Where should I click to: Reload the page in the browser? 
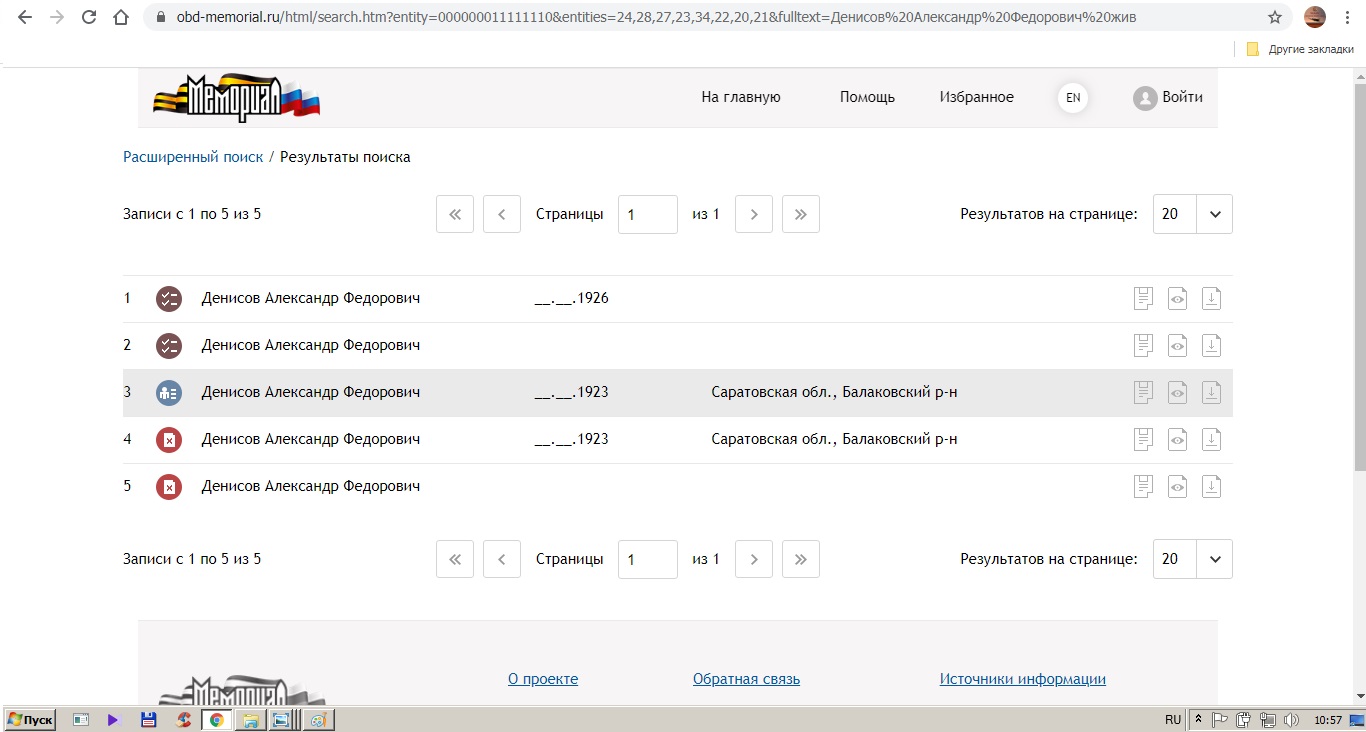coord(89,17)
